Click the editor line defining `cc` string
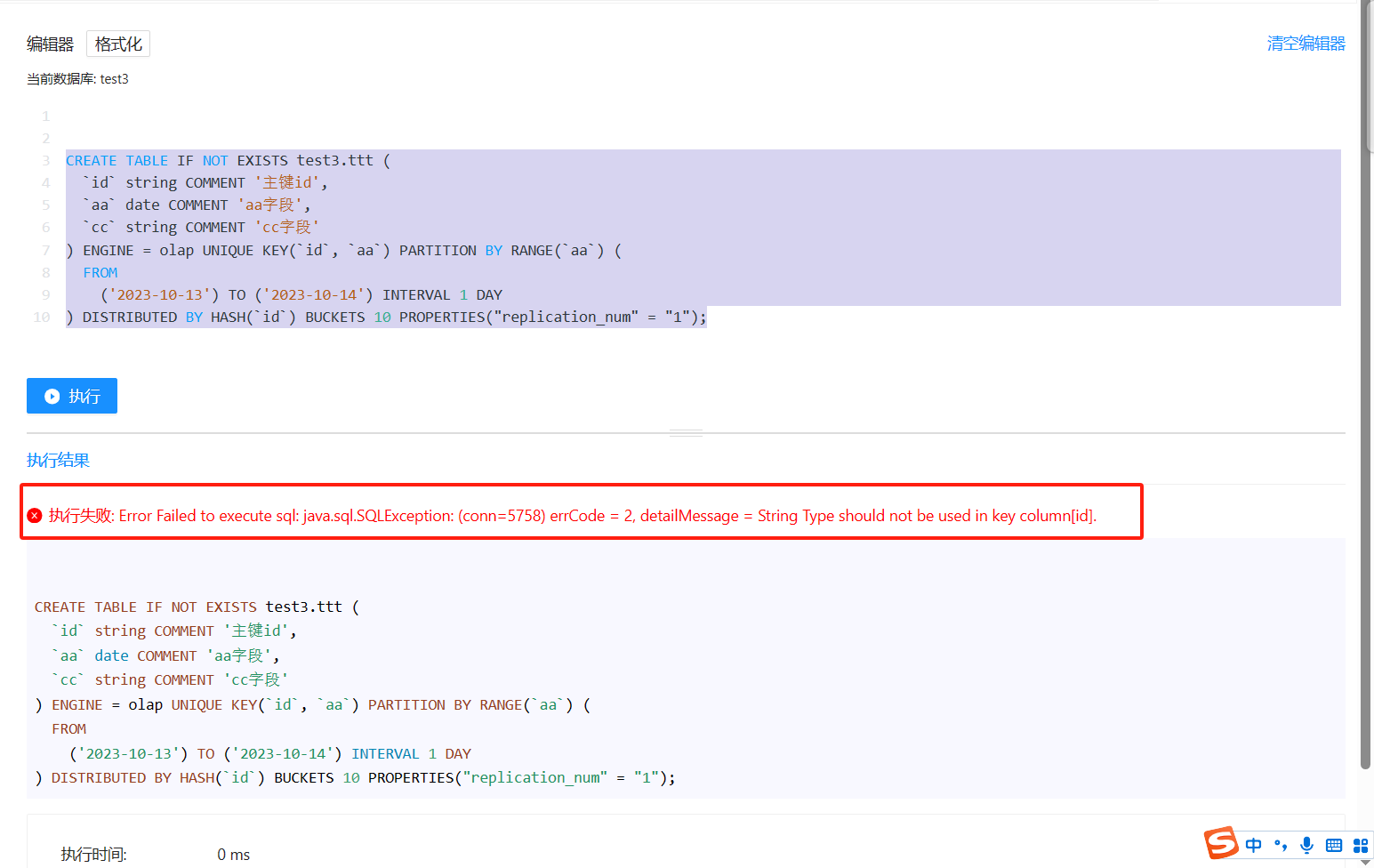 (x=201, y=227)
